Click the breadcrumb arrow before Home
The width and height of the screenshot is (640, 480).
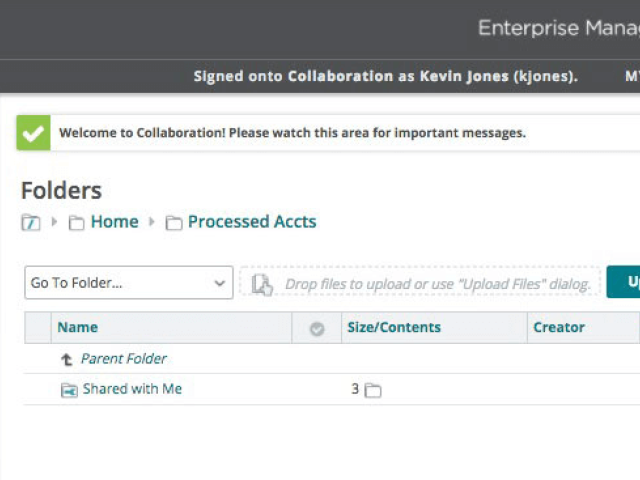[x=55, y=222]
